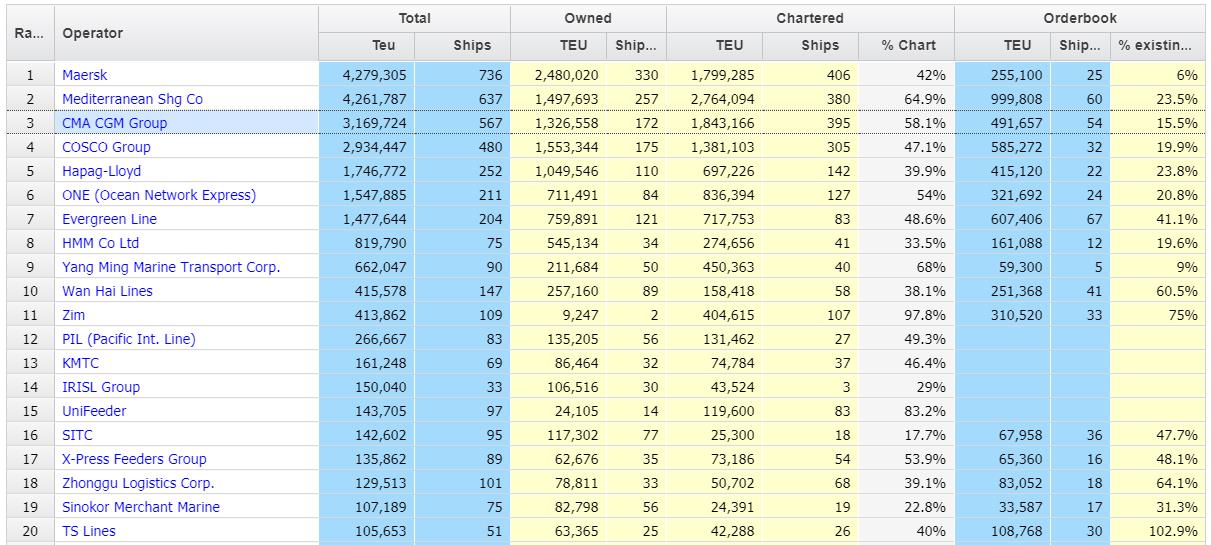The width and height of the screenshot is (1211, 545).
Task: Select Yang Ming chartered TEU 450,363
Action: pyautogui.click(x=715, y=267)
